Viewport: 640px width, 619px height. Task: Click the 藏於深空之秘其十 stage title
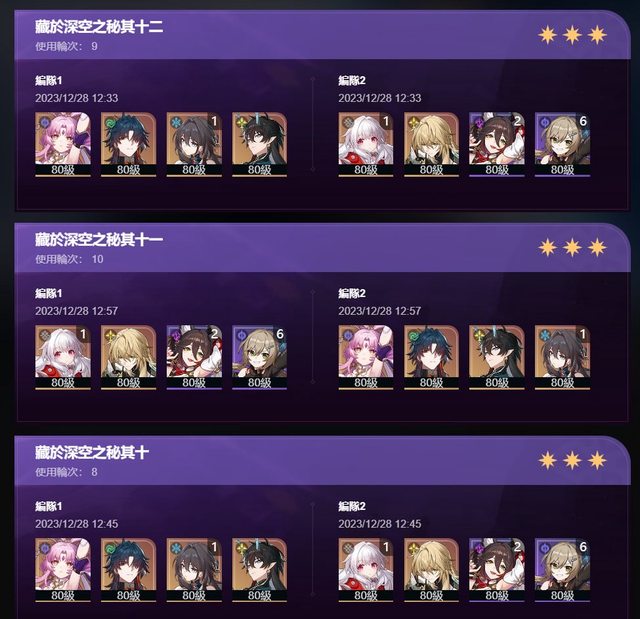click(x=92, y=453)
